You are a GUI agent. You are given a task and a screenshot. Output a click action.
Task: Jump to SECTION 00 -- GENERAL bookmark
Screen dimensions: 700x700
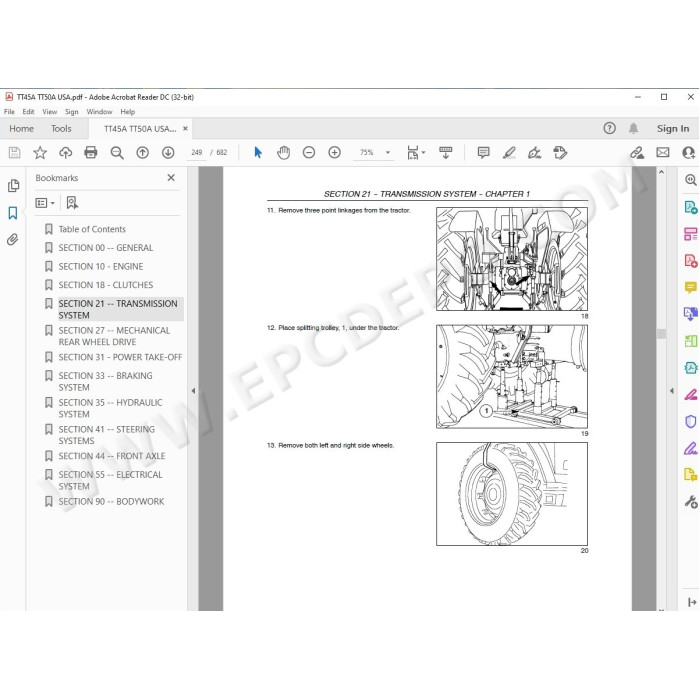click(x=106, y=248)
